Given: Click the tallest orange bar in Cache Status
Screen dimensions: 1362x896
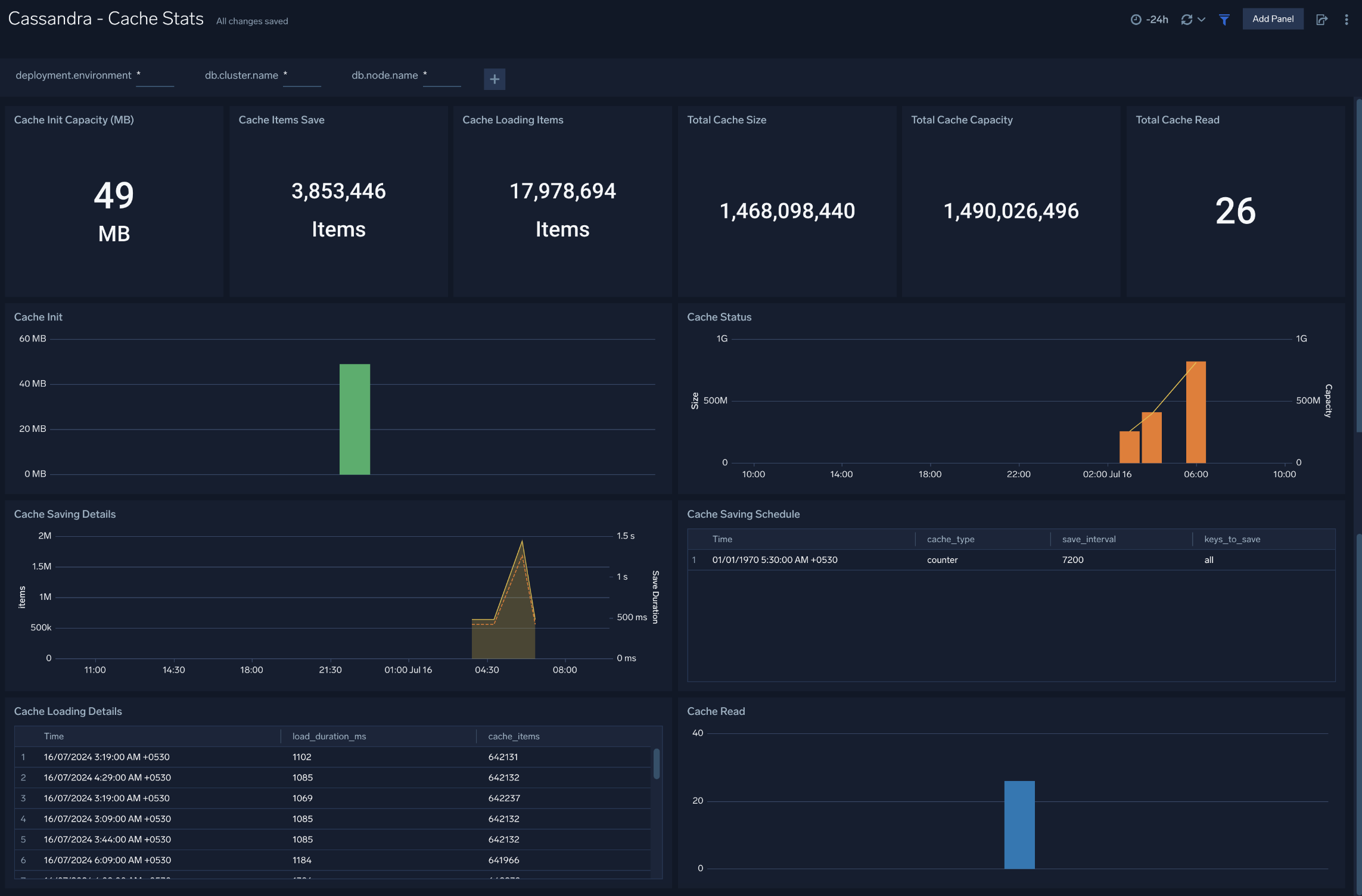Looking at the screenshot, I should [1196, 412].
